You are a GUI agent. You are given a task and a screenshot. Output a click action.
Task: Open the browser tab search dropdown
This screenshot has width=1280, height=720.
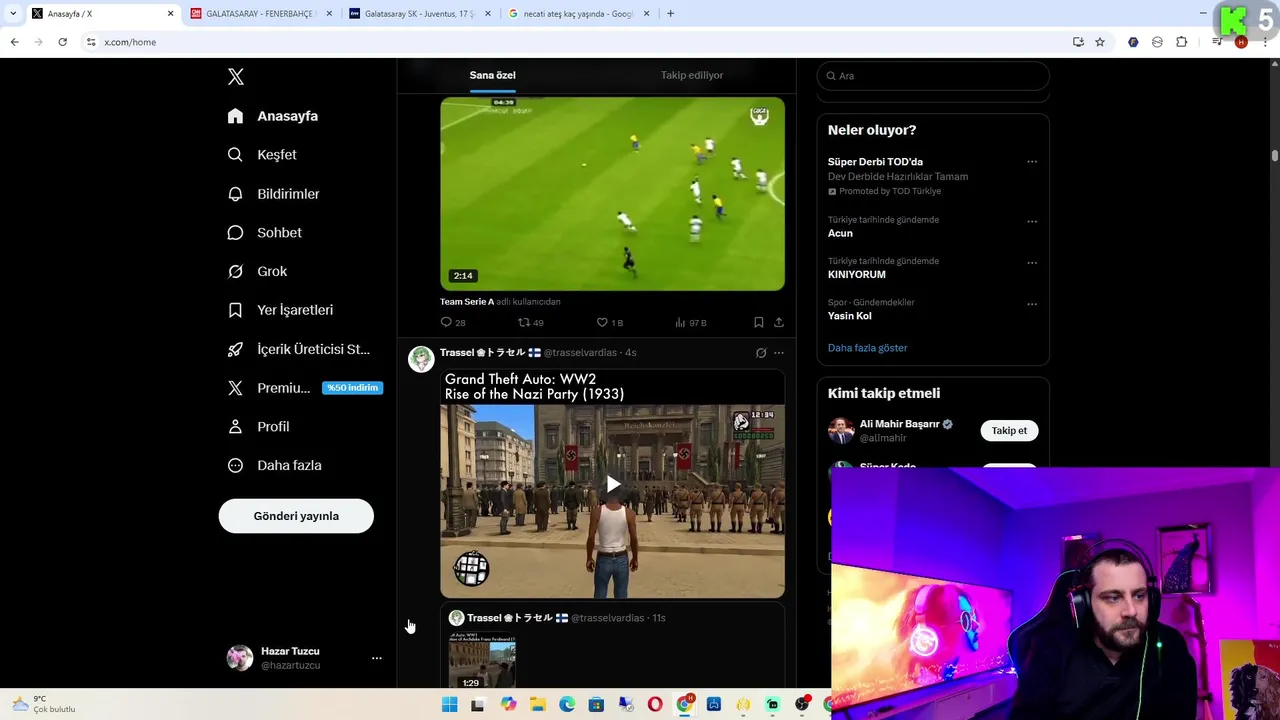point(12,14)
